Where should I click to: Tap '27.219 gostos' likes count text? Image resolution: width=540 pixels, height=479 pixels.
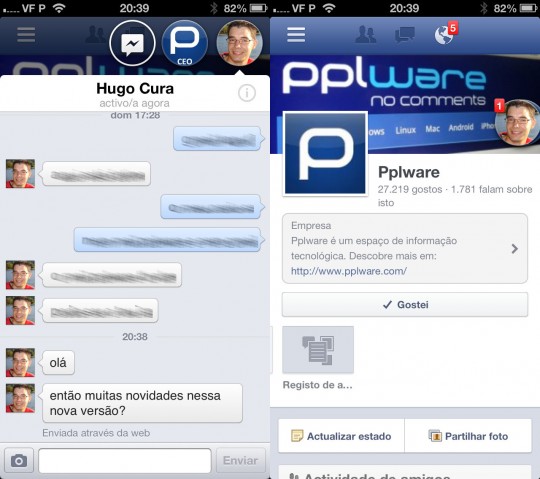click(x=410, y=189)
